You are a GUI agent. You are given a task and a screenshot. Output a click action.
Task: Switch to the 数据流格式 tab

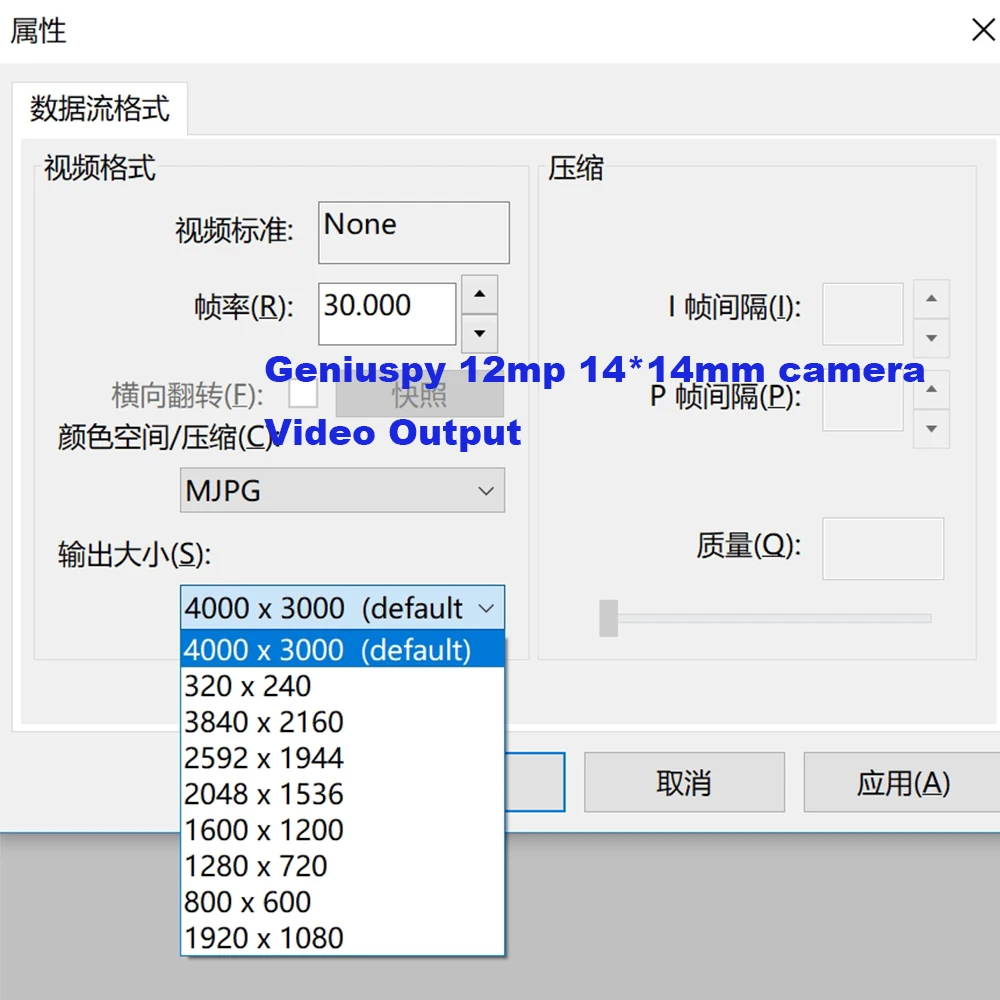(99, 108)
